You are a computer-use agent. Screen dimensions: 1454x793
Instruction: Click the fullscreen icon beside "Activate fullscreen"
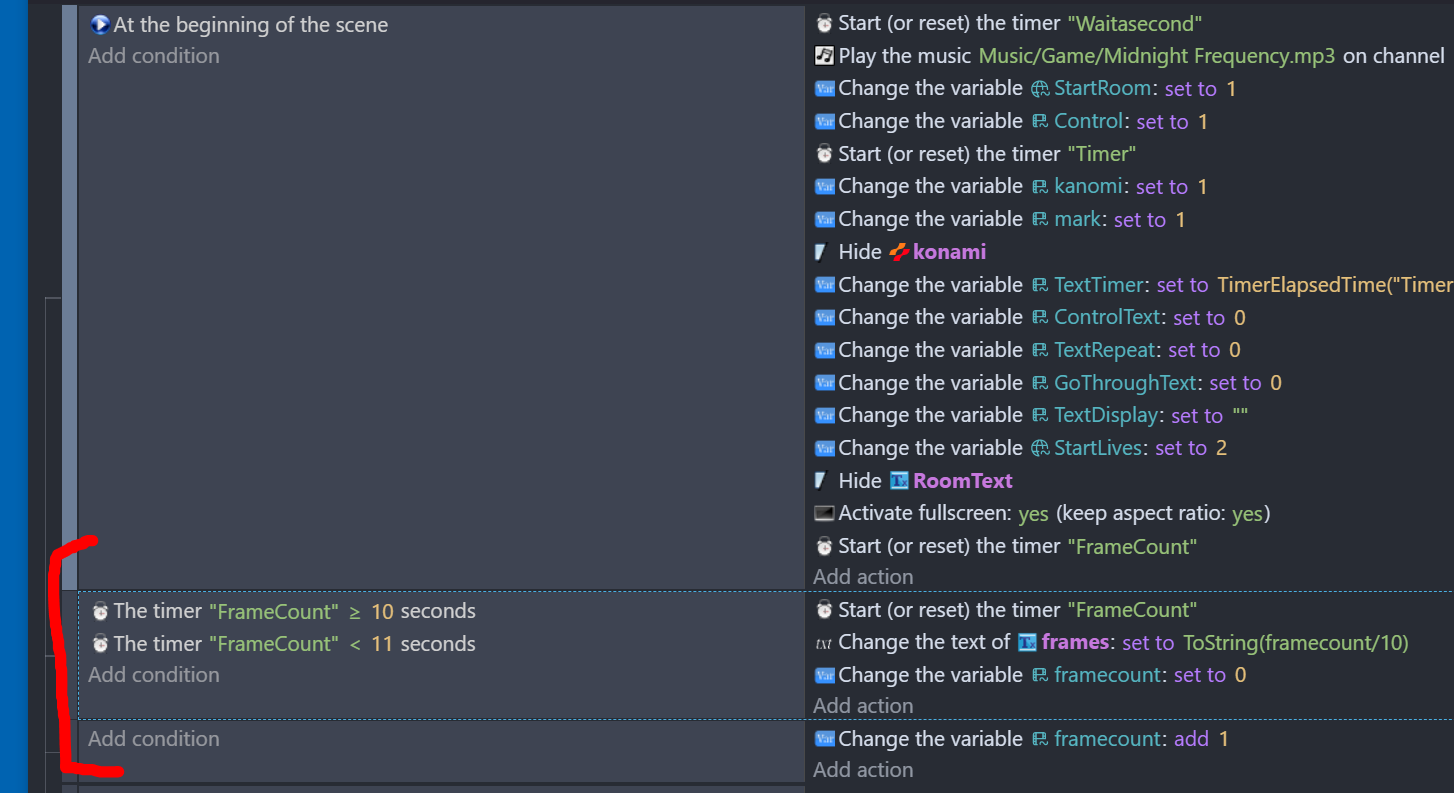(824, 514)
